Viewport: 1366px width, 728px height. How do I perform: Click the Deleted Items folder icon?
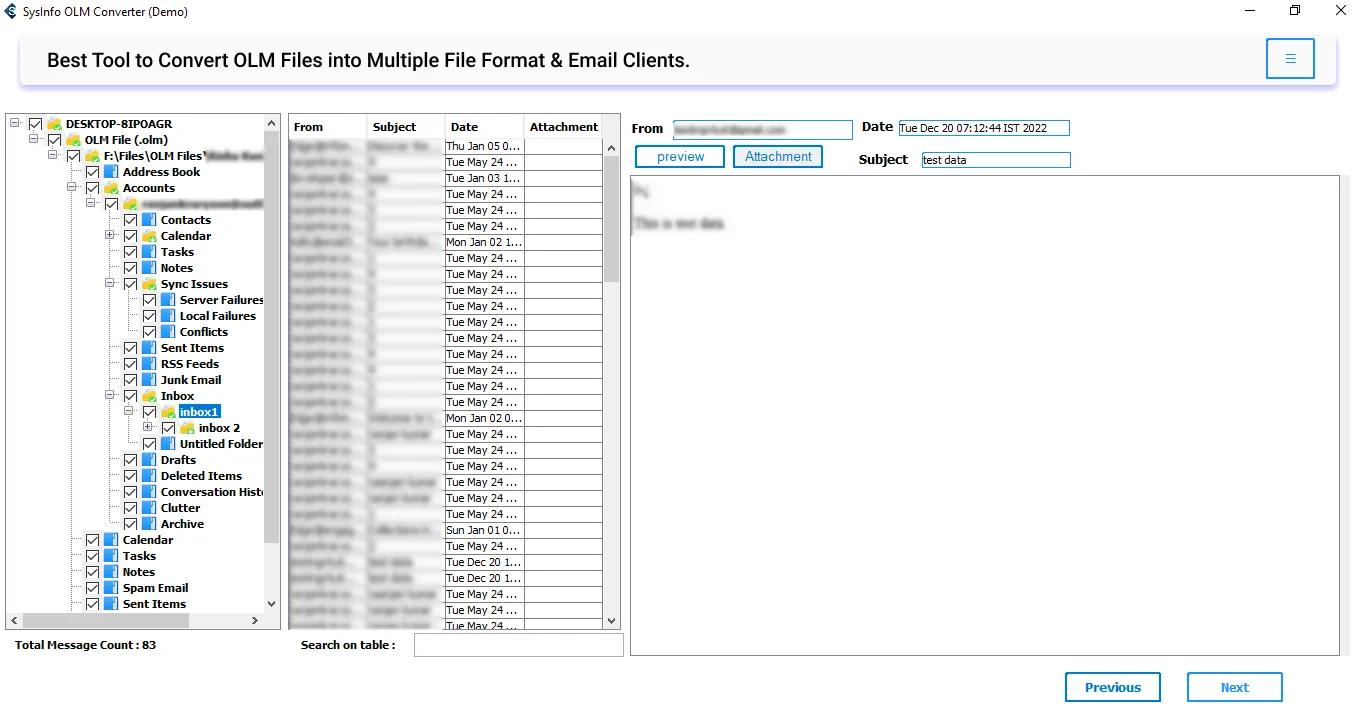click(x=149, y=476)
